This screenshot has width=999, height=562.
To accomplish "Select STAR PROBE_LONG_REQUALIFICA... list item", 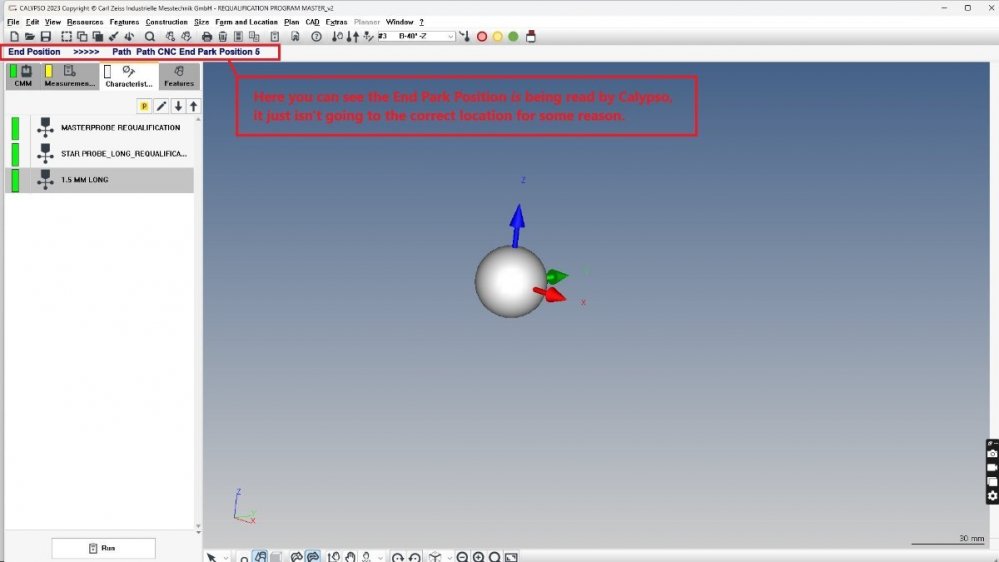I will click(x=123, y=154).
